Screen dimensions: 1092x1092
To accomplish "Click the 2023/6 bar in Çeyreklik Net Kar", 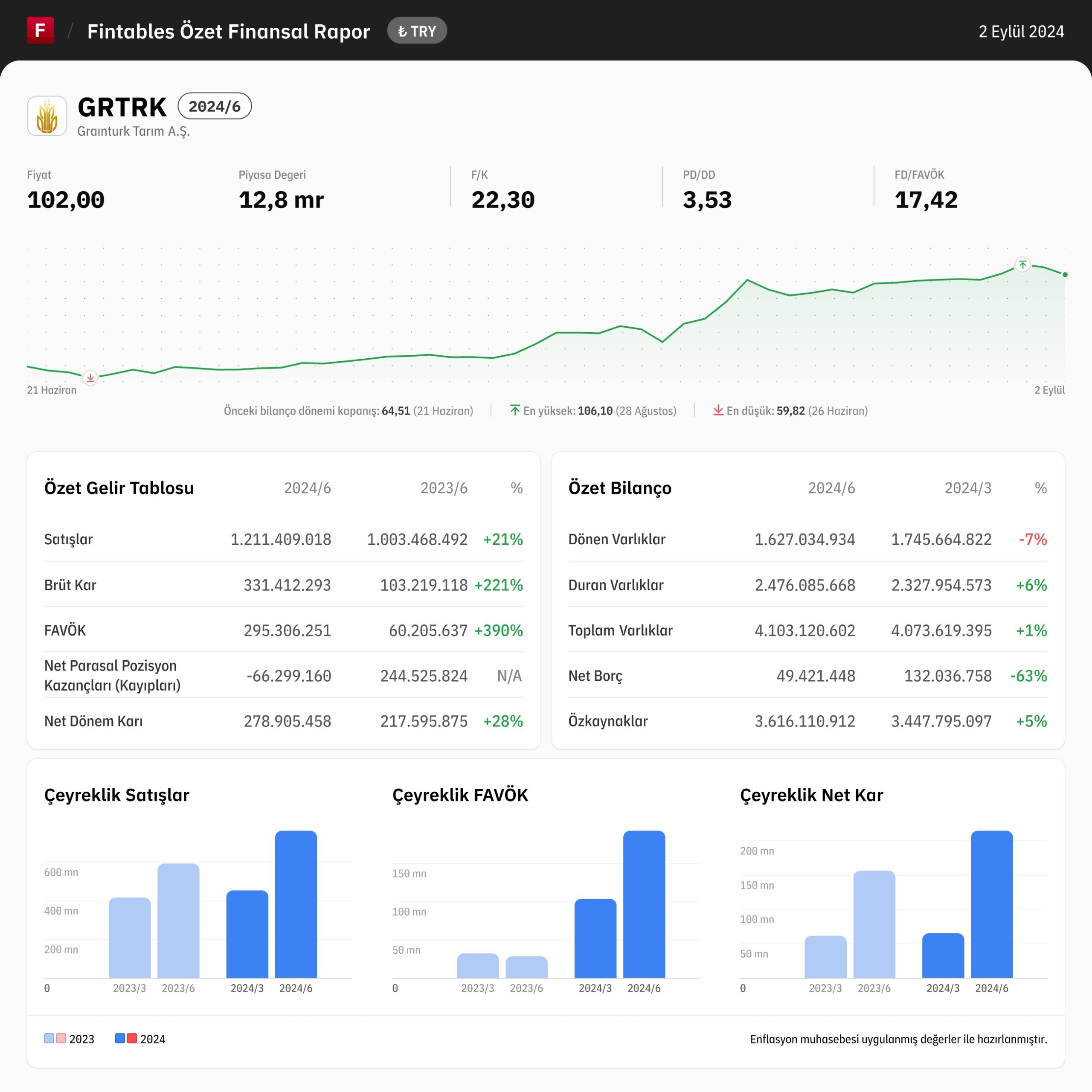I will (x=874, y=924).
